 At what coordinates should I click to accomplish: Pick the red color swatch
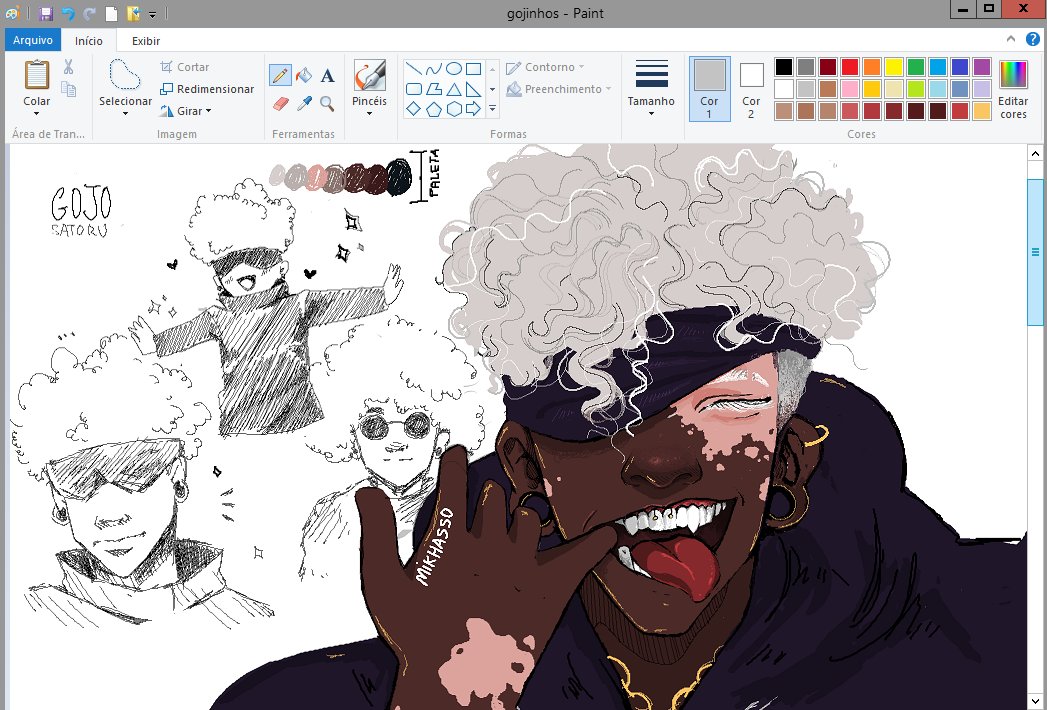[850, 67]
